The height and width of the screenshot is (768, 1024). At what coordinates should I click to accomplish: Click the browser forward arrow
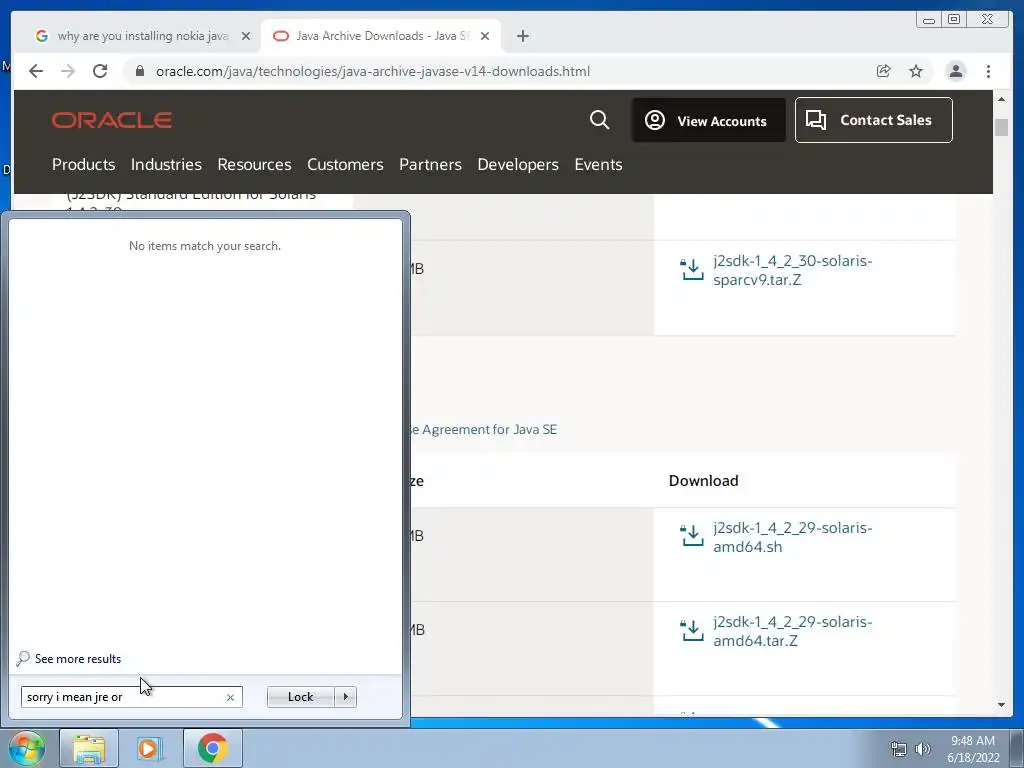coord(68,71)
